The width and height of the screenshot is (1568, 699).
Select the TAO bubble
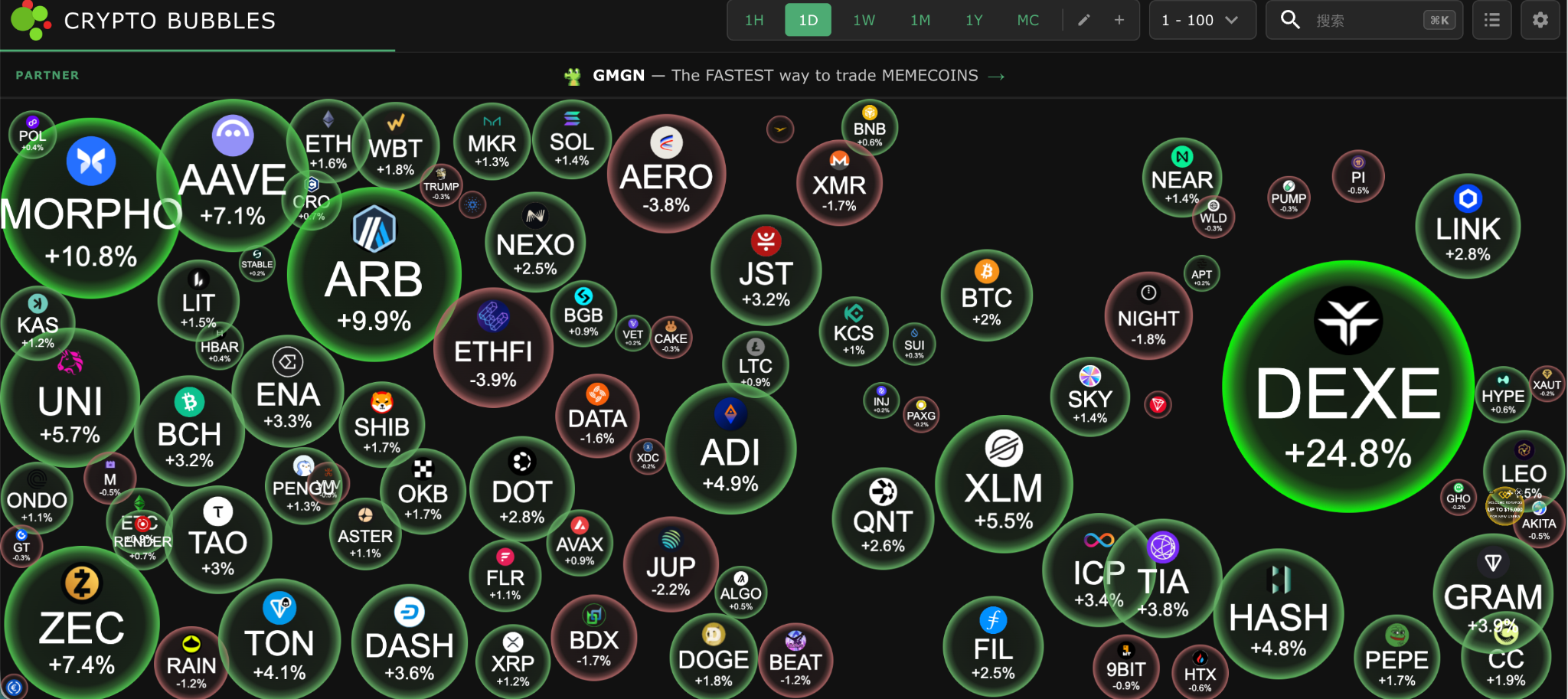click(x=218, y=540)
